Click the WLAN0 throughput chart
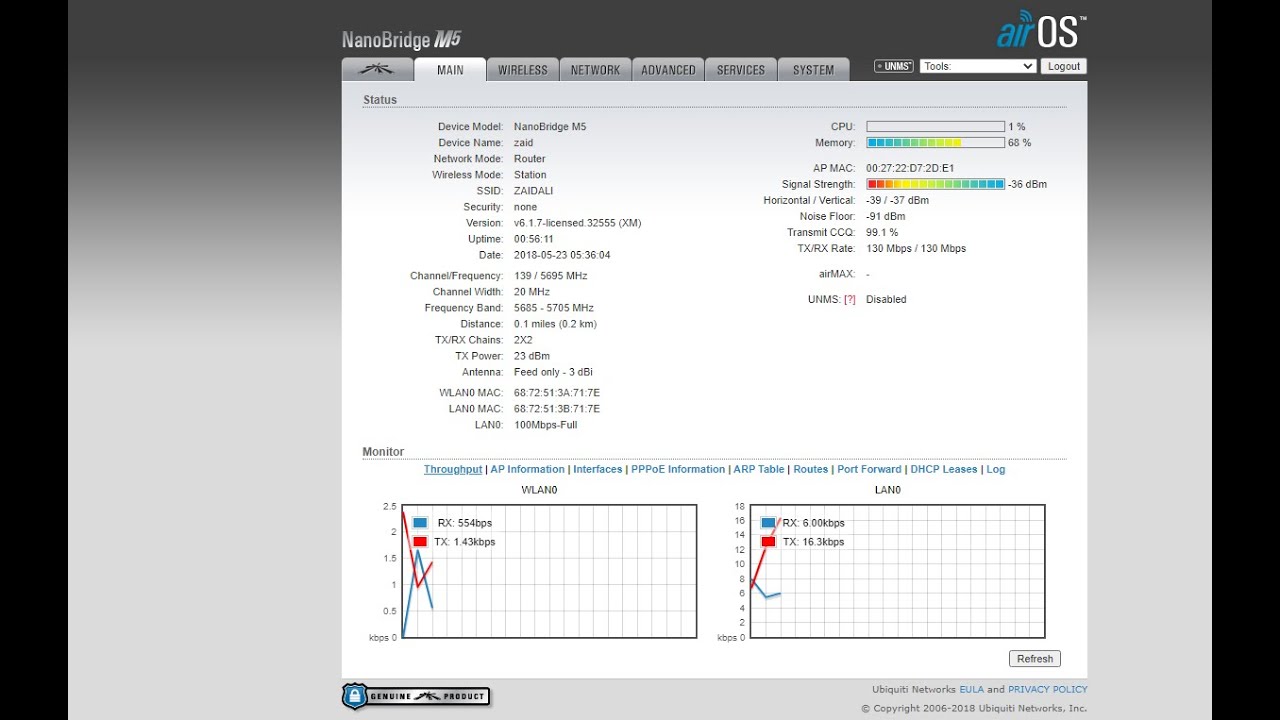 coord(549,571)
